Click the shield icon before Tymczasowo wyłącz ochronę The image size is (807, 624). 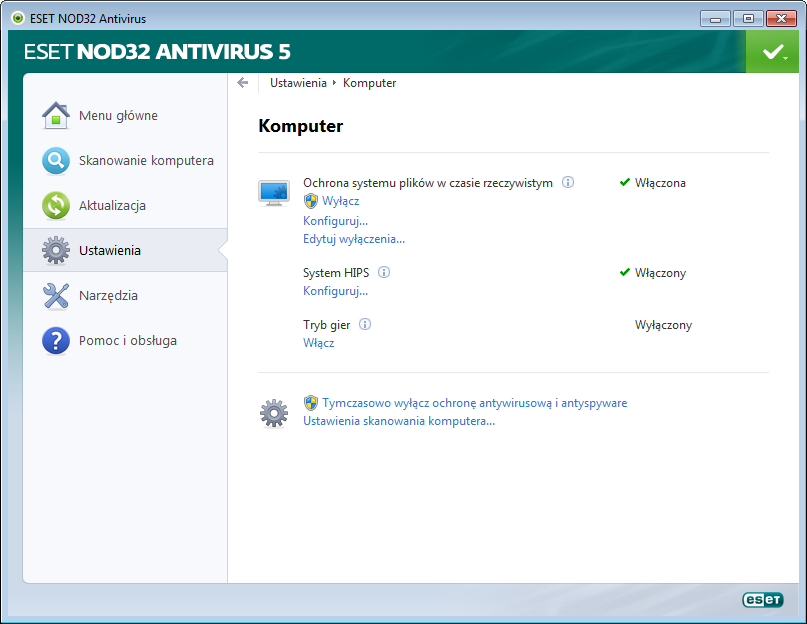tap(311, 403)
